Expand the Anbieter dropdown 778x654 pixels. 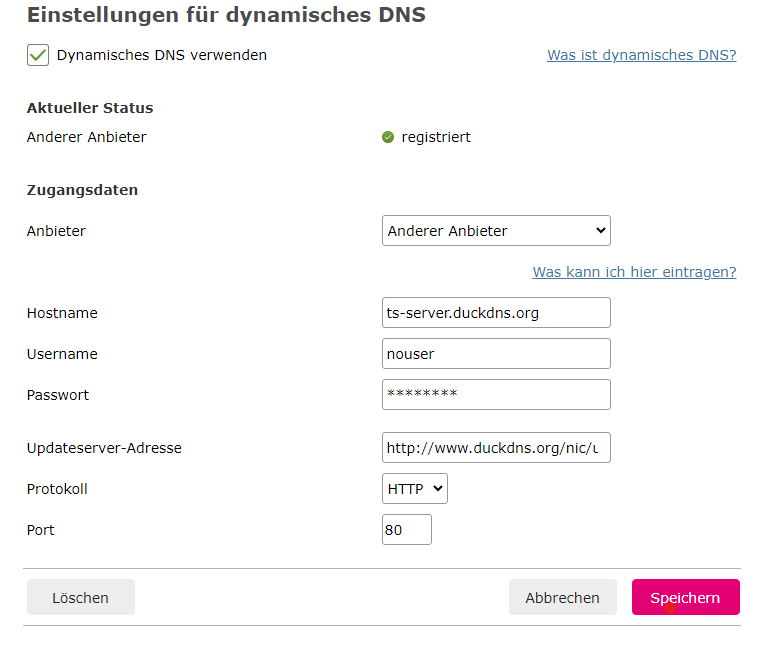(496, 231)
